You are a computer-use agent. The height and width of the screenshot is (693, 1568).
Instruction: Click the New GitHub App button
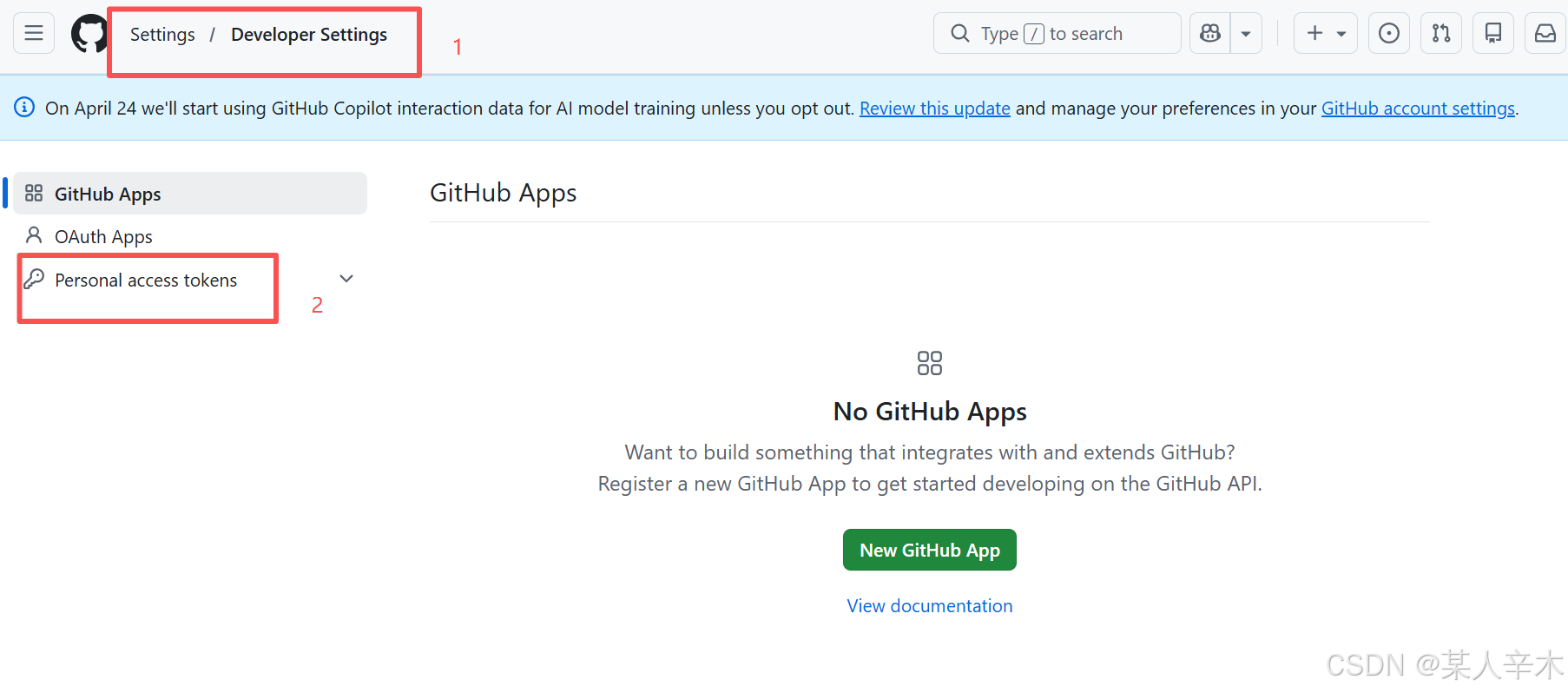[930, 550]
